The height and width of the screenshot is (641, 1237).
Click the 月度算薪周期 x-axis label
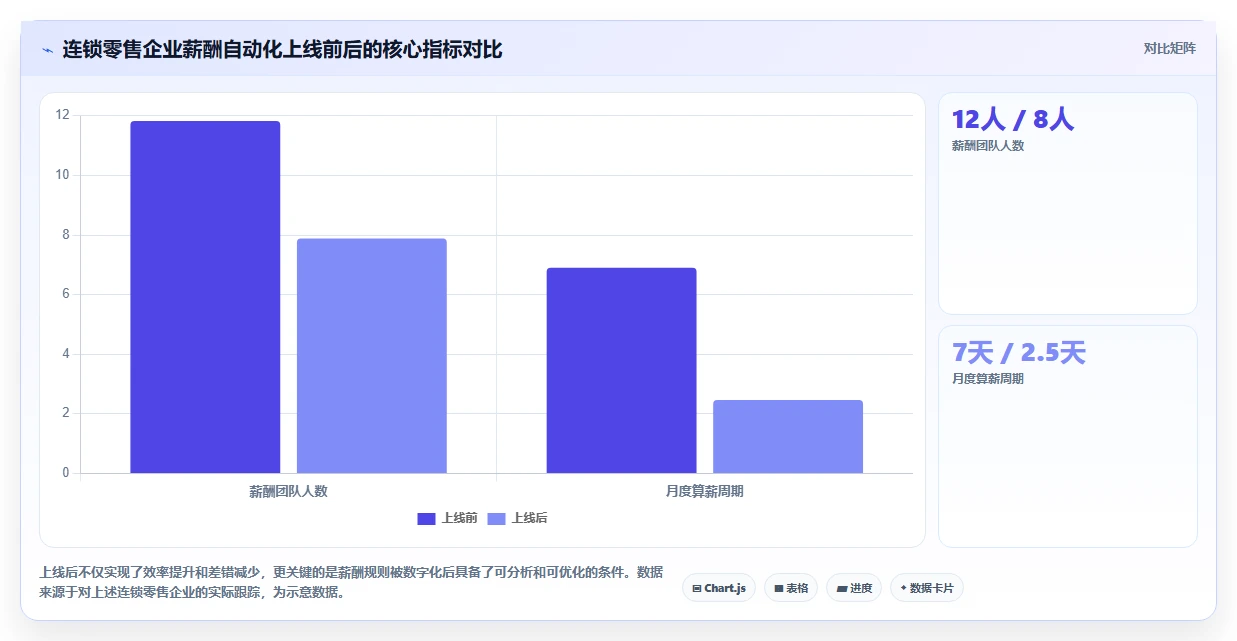(705, 491)
